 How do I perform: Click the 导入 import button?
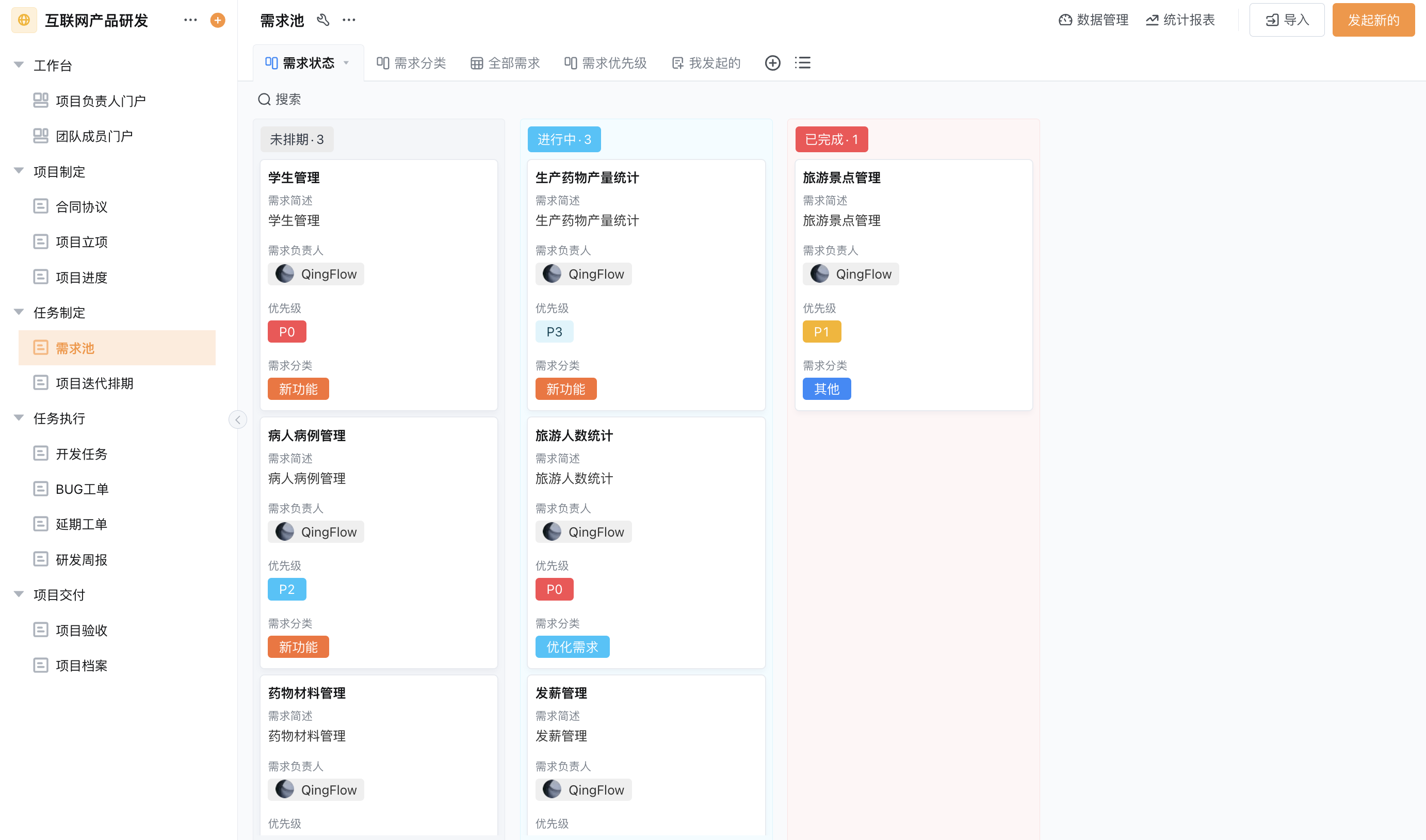click(x=1287, y=20)
